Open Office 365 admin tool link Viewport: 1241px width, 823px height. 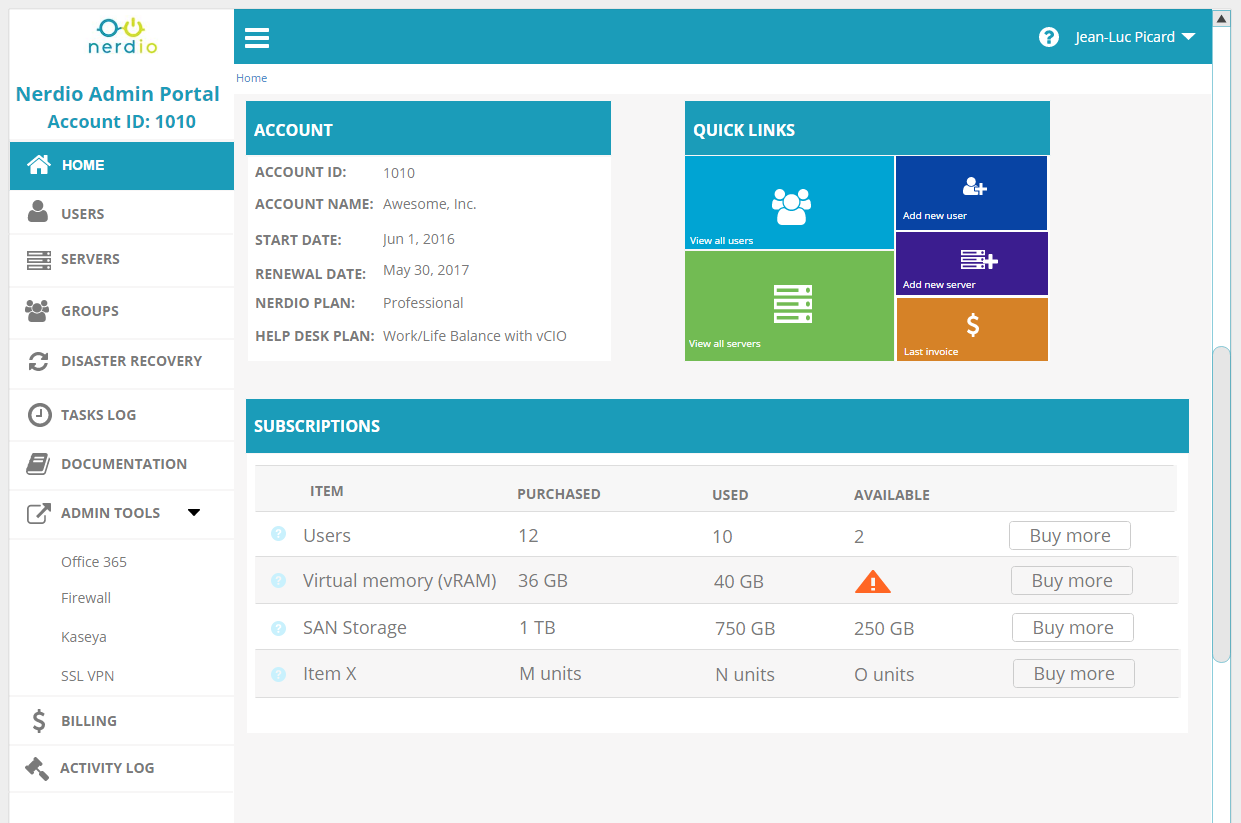(x=94, y=562)
